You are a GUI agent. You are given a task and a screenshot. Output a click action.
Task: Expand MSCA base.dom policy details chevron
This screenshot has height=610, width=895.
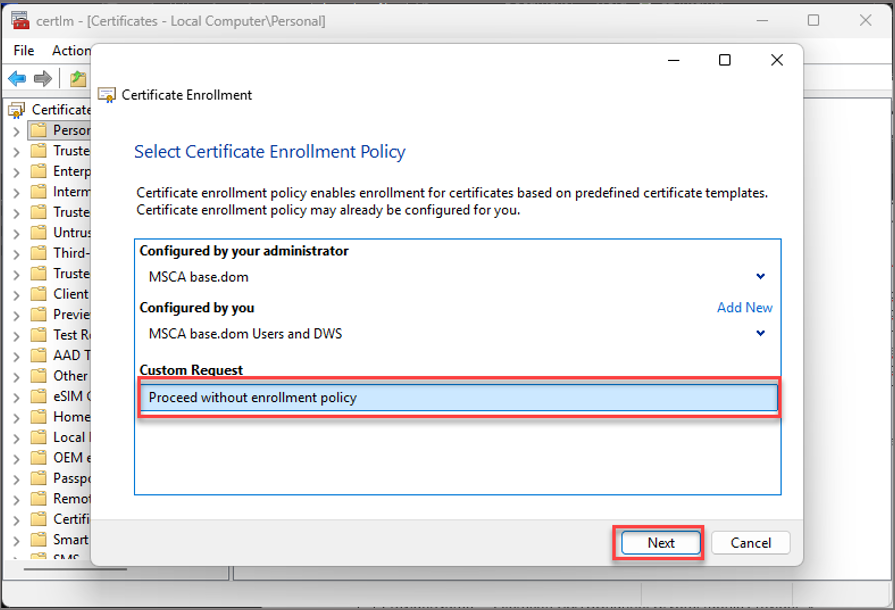coord(760,276)
